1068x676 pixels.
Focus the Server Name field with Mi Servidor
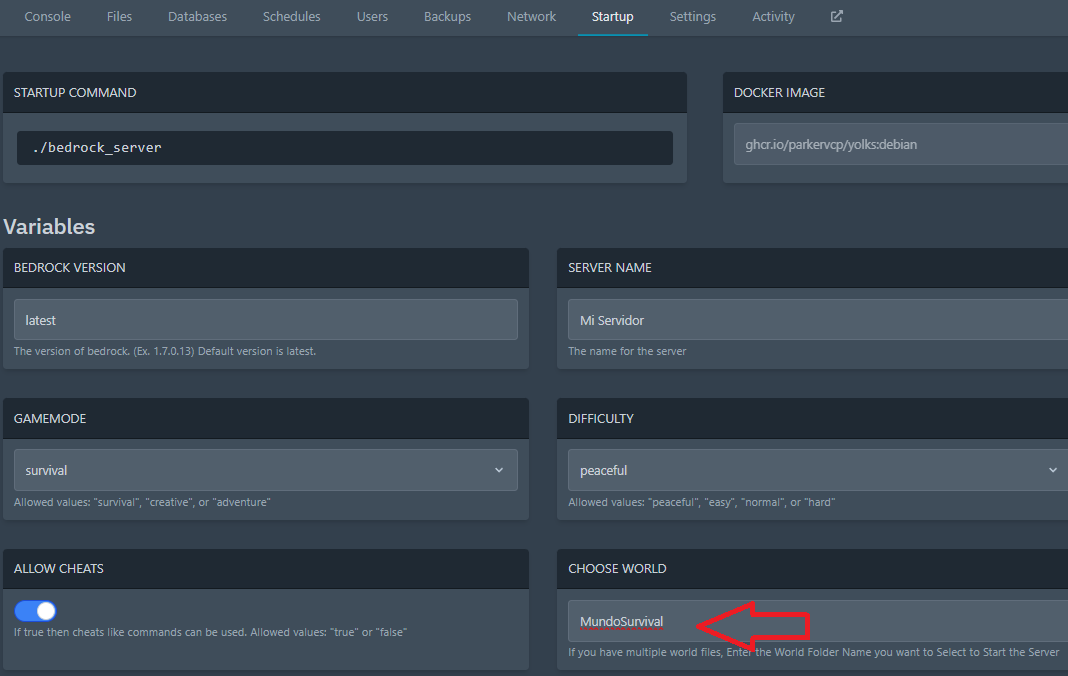coord(815,320)
